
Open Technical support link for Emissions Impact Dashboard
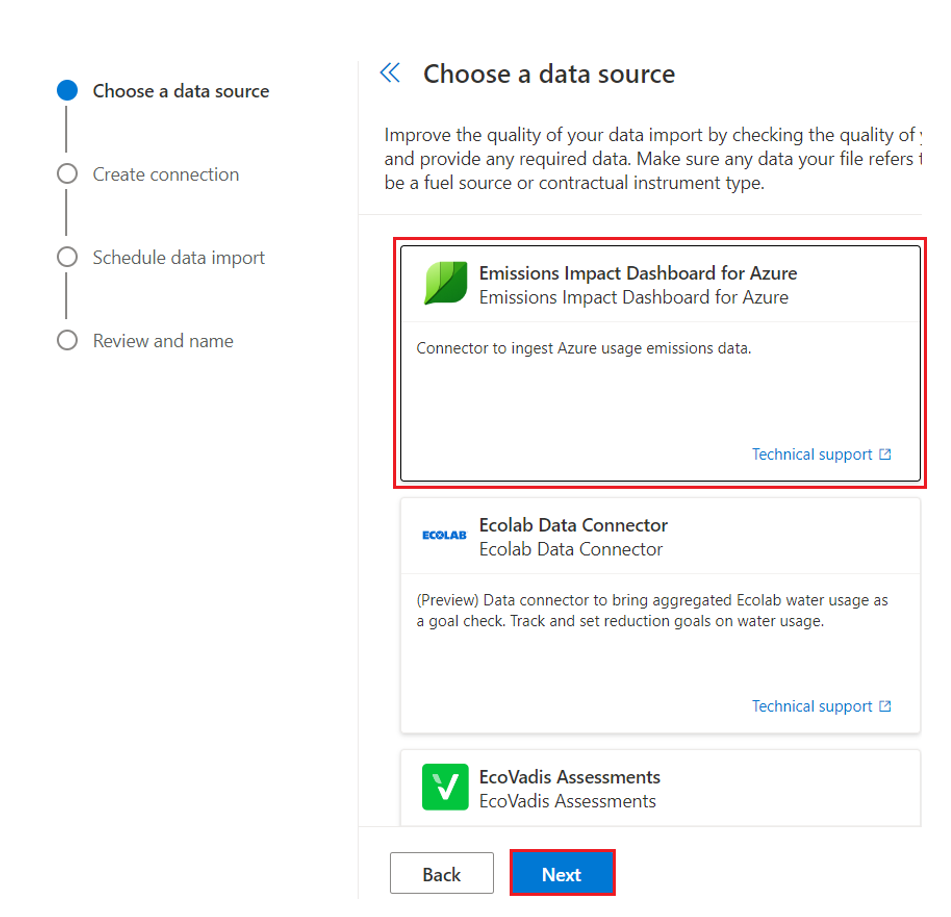[812, 454]
